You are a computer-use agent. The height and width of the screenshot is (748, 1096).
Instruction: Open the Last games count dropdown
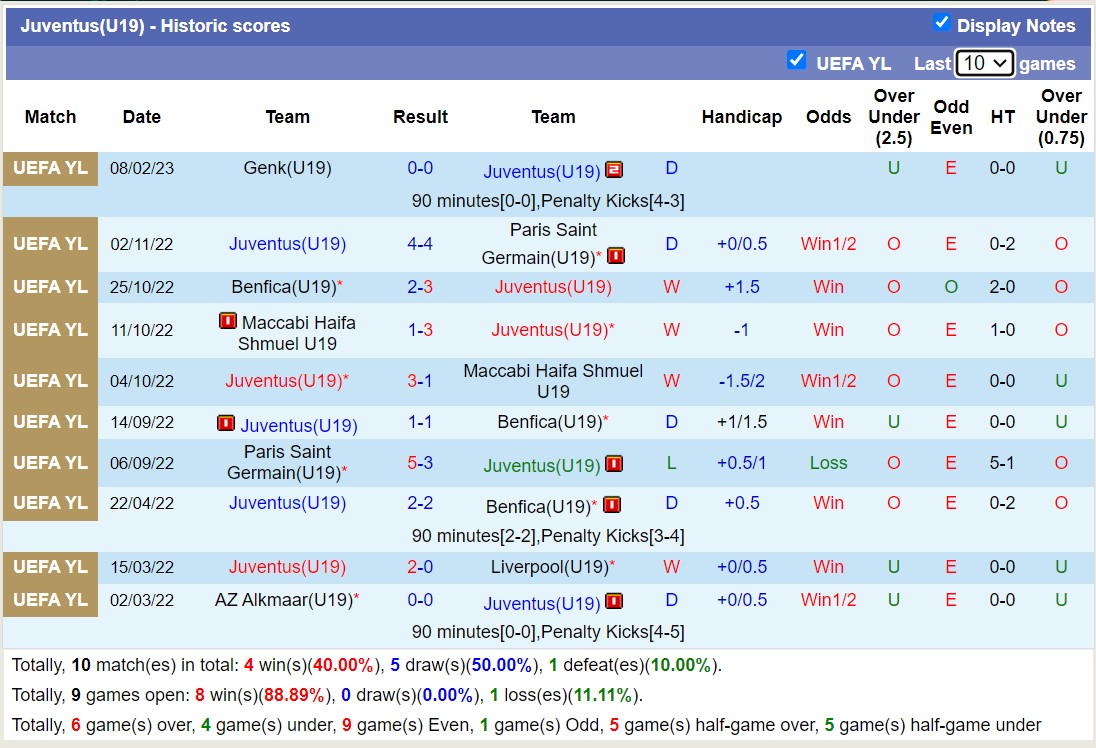point(985,63)
